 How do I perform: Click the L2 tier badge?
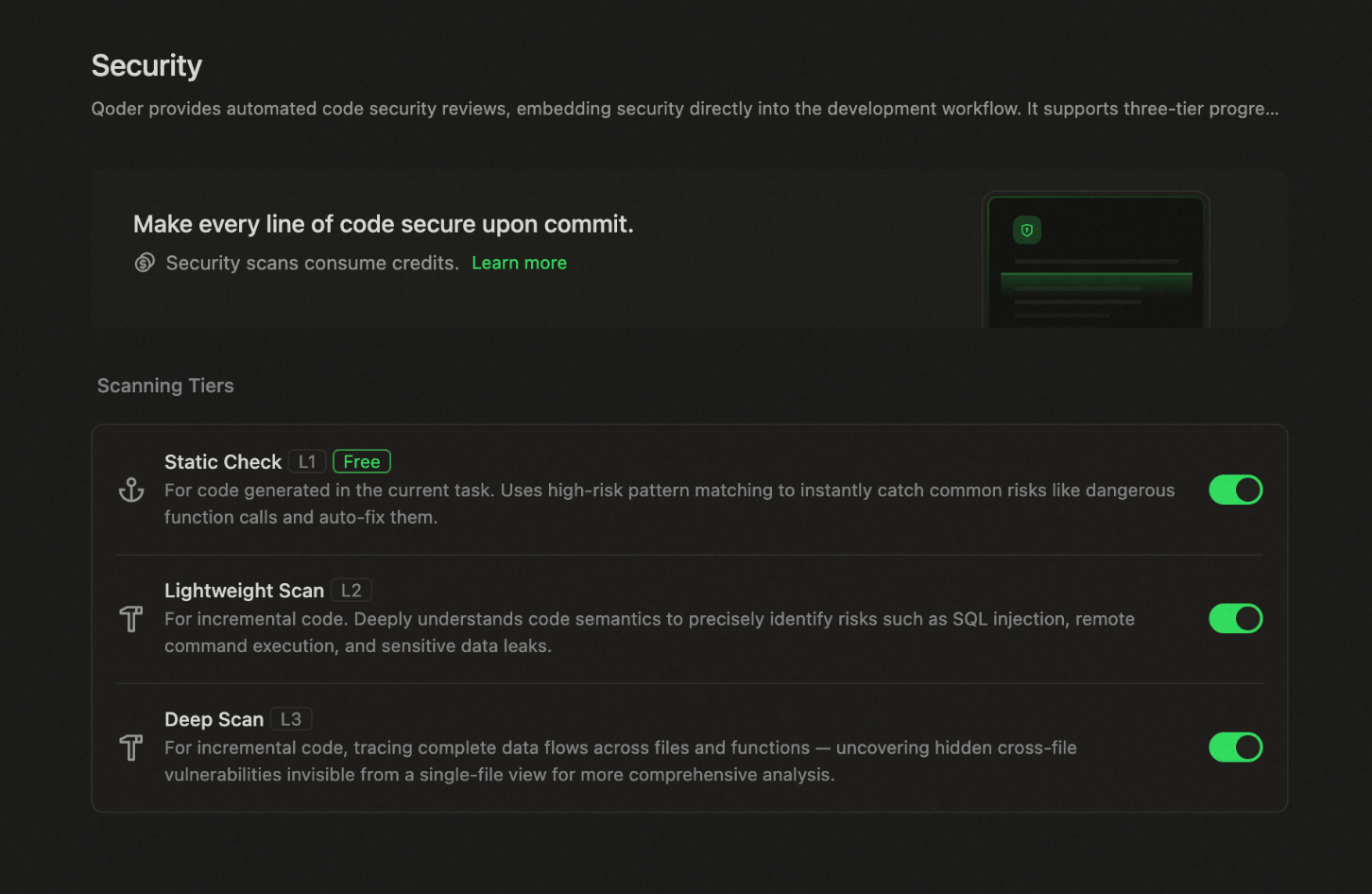(352, 590)
